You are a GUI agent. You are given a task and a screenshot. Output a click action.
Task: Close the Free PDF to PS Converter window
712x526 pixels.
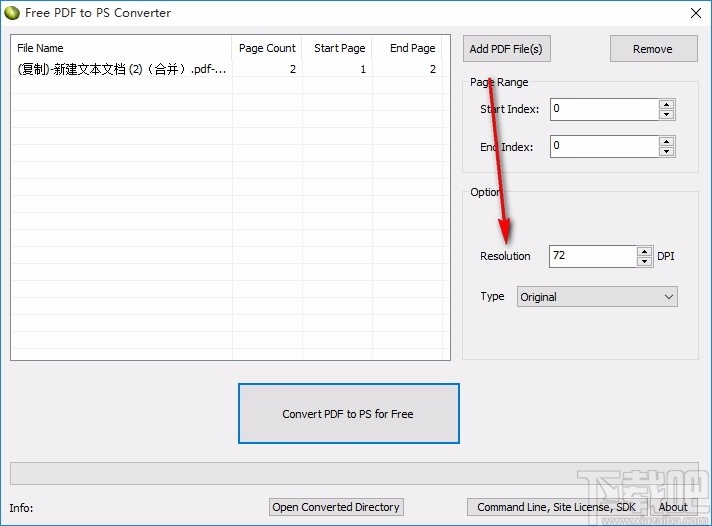(696, 13)
